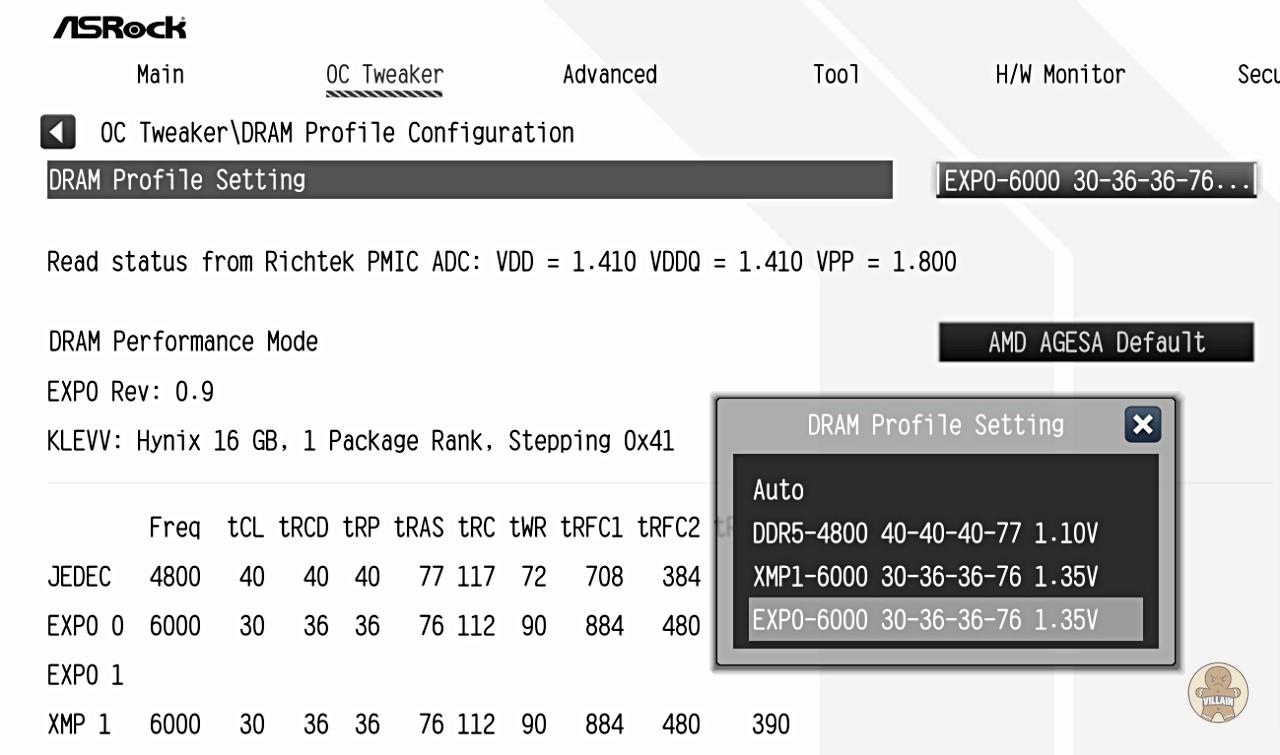Click the tRP column header
The width and height of the screenshot is (1280, 755).
361,528
